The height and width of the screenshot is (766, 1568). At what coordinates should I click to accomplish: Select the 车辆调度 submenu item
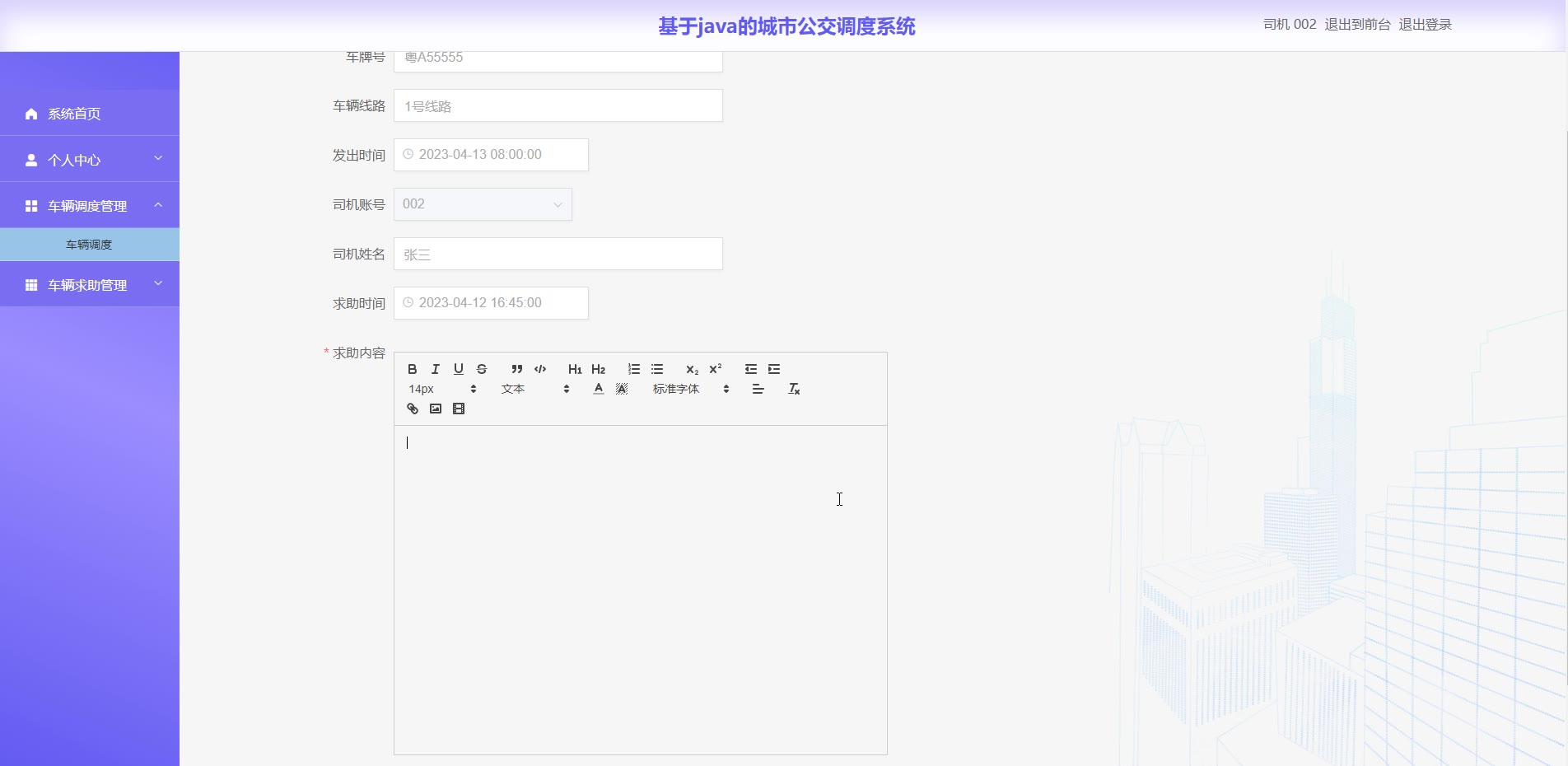tap(90, 245)
